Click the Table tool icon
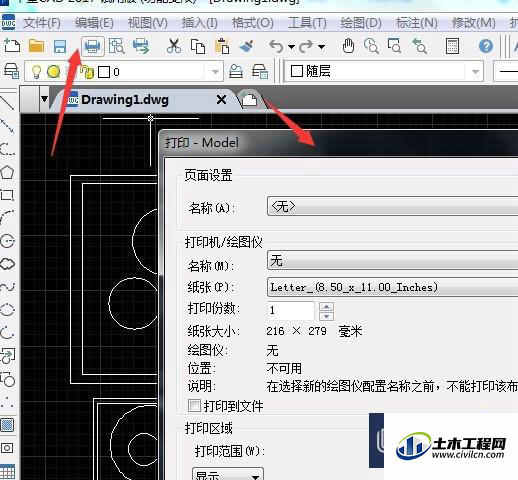Image resolution: width=518 pixels, height=480 pixels. click(x=7, y=472)
